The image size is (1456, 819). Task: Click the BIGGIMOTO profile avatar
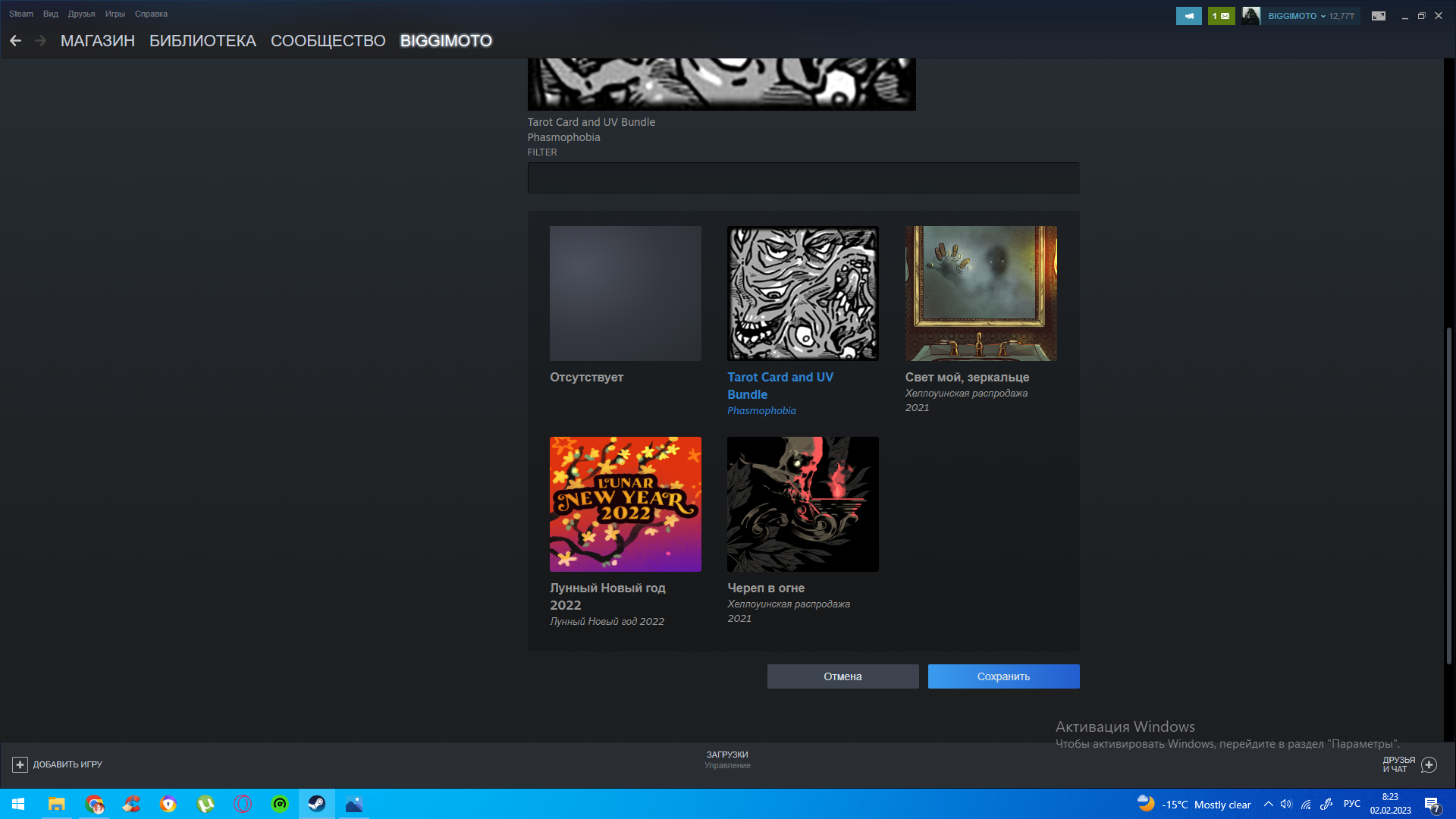[x=1251, y=16]
